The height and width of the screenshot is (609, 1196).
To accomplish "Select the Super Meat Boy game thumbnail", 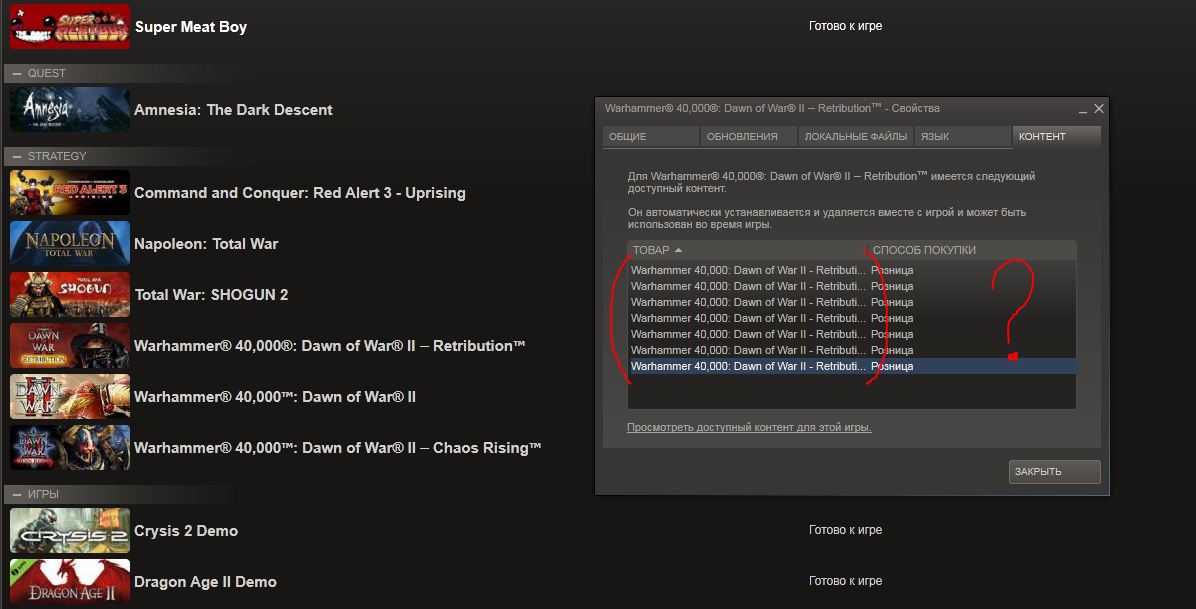I will (x=69, y=27).
